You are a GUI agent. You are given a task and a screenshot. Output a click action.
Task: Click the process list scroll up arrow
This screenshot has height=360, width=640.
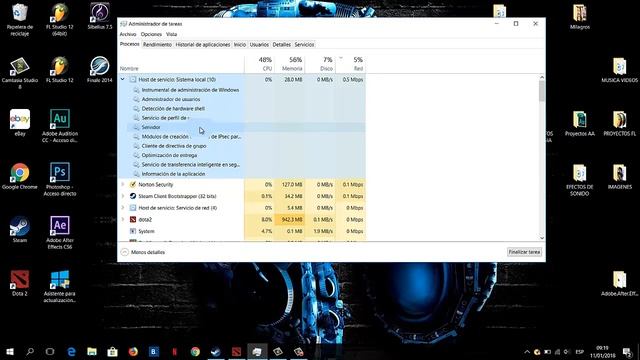(x=542, y=77)
